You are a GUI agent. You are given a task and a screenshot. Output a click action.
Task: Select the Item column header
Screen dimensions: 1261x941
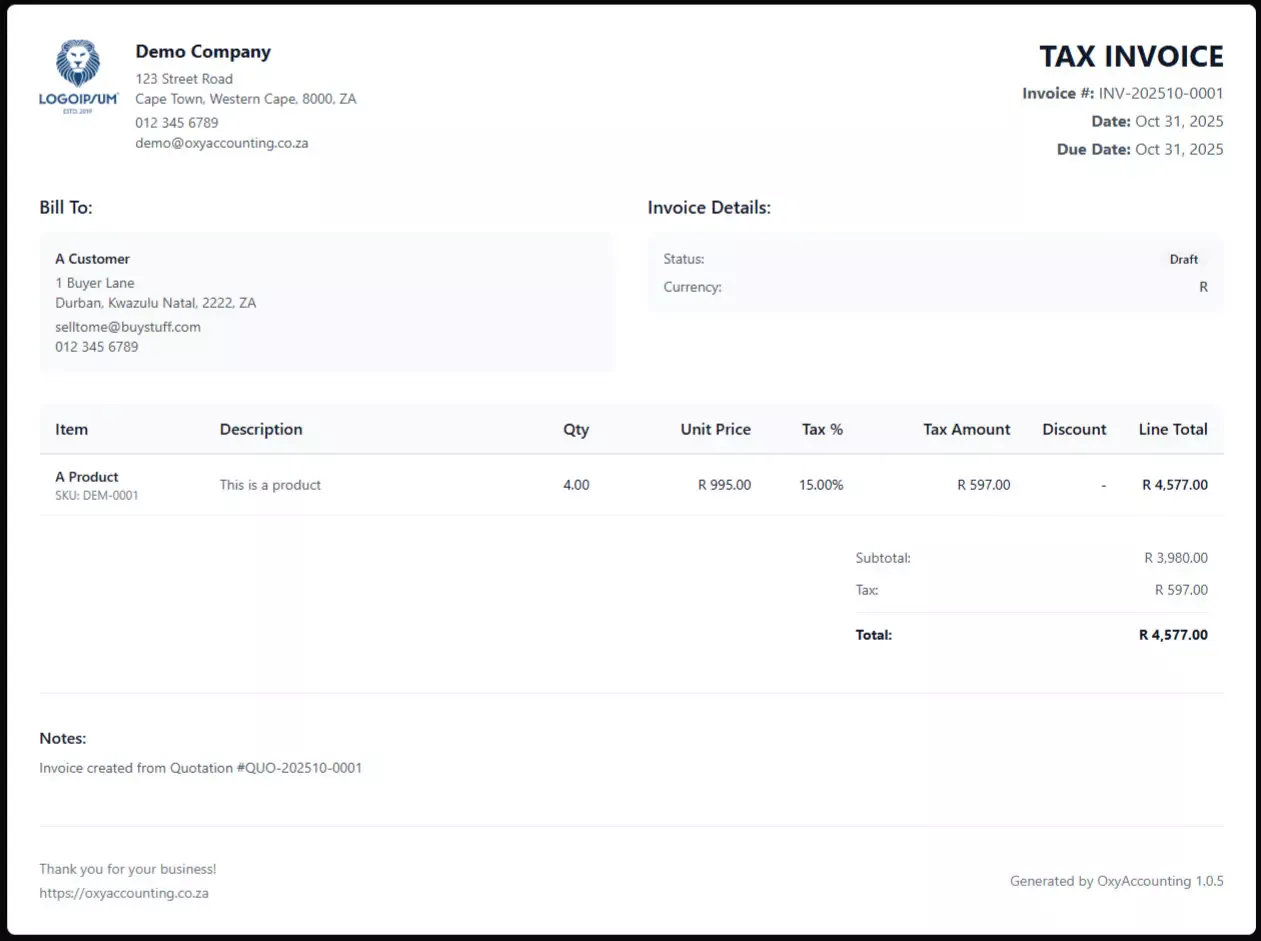[x=71, y=429]
